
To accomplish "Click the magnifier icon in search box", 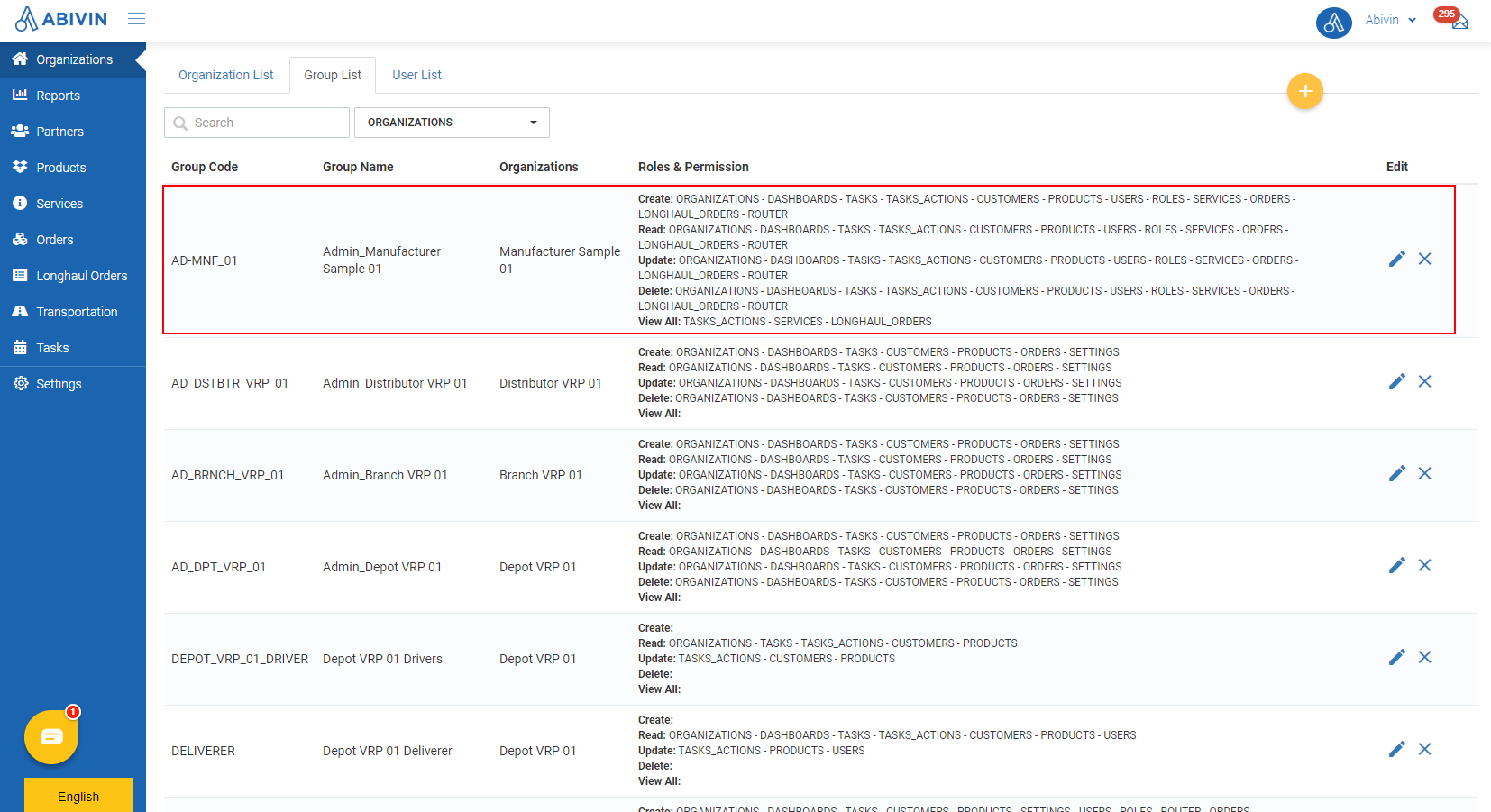I will click(x=180, y=123).
